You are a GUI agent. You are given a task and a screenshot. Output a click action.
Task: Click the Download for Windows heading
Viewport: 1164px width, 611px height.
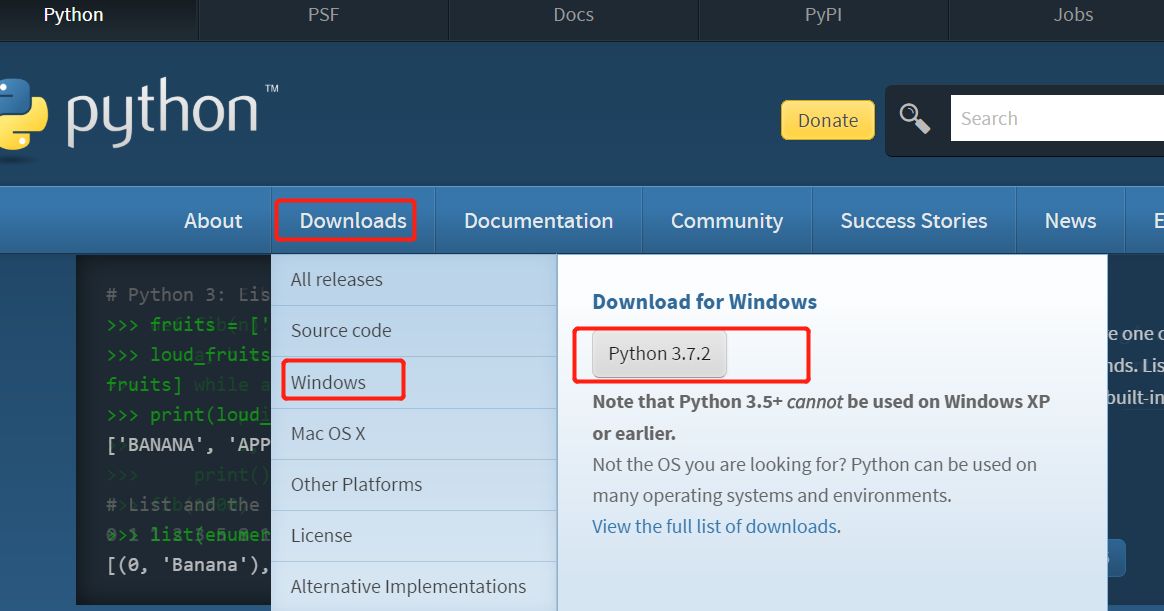click(x=704, y=301)
